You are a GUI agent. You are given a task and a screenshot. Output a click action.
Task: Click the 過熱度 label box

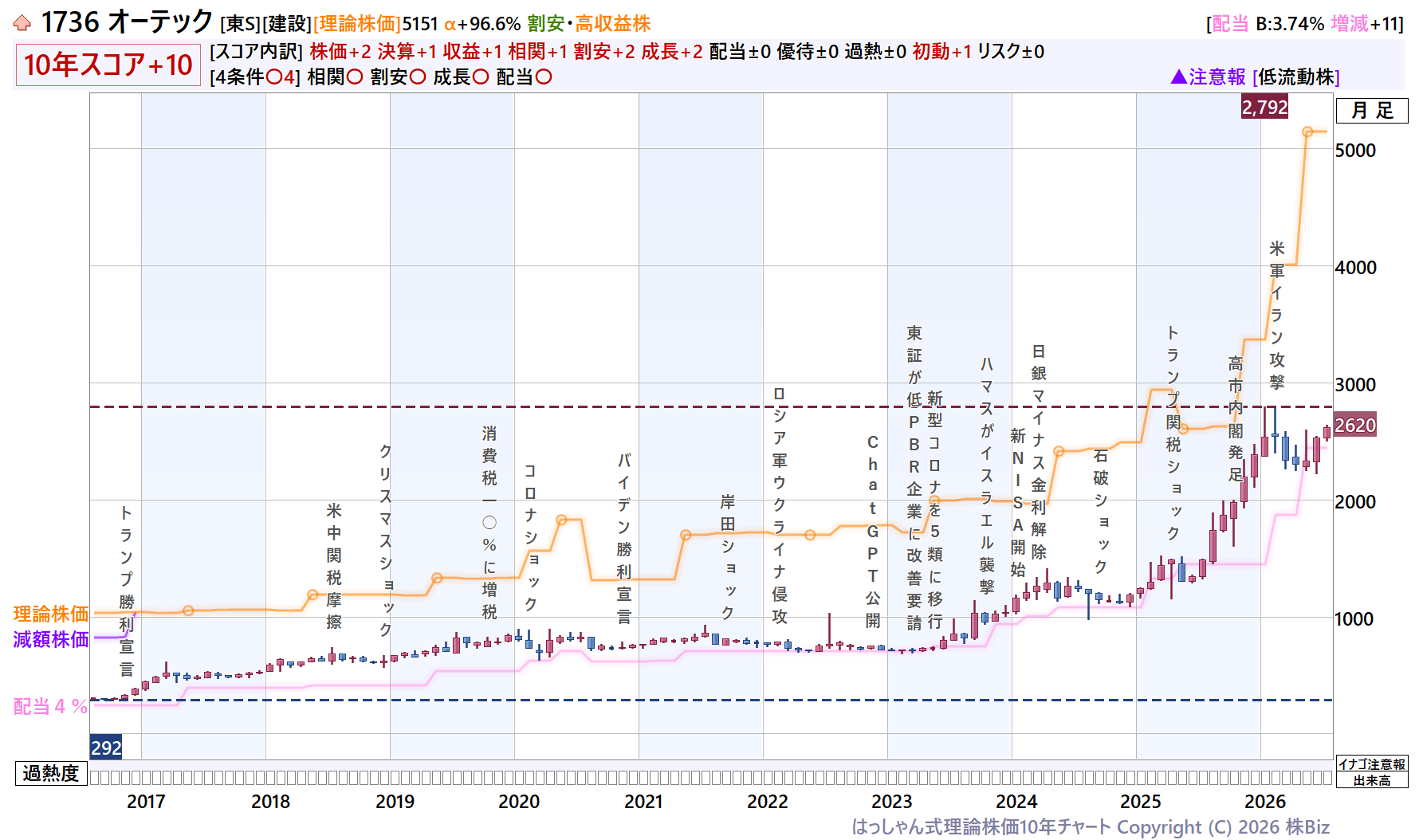51,773
